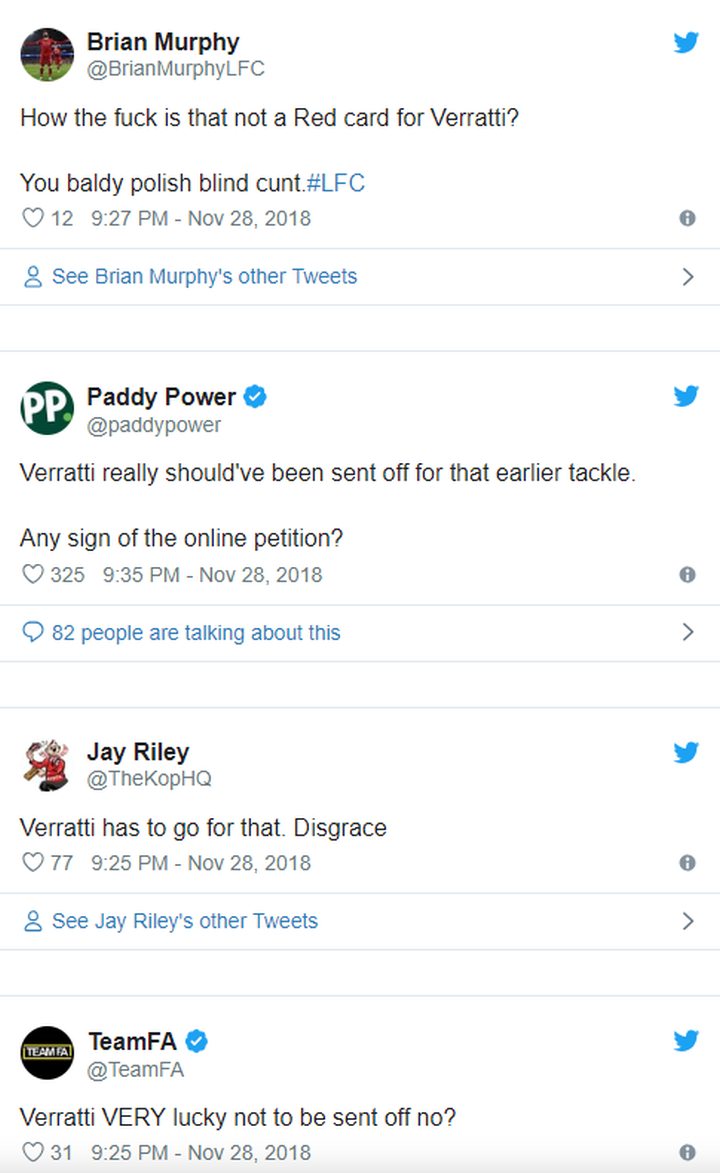Click Twitter bird icon on Brian Murphy's tweet

[686, 42]
